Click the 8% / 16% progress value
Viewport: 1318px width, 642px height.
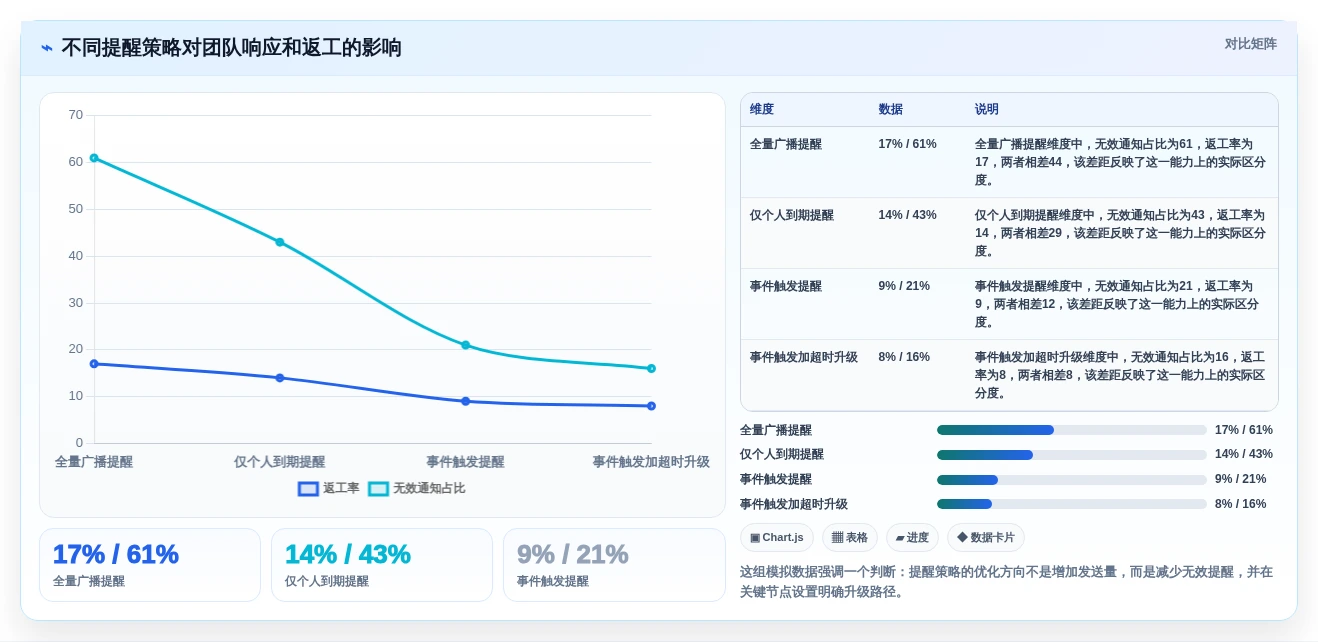1240,504
